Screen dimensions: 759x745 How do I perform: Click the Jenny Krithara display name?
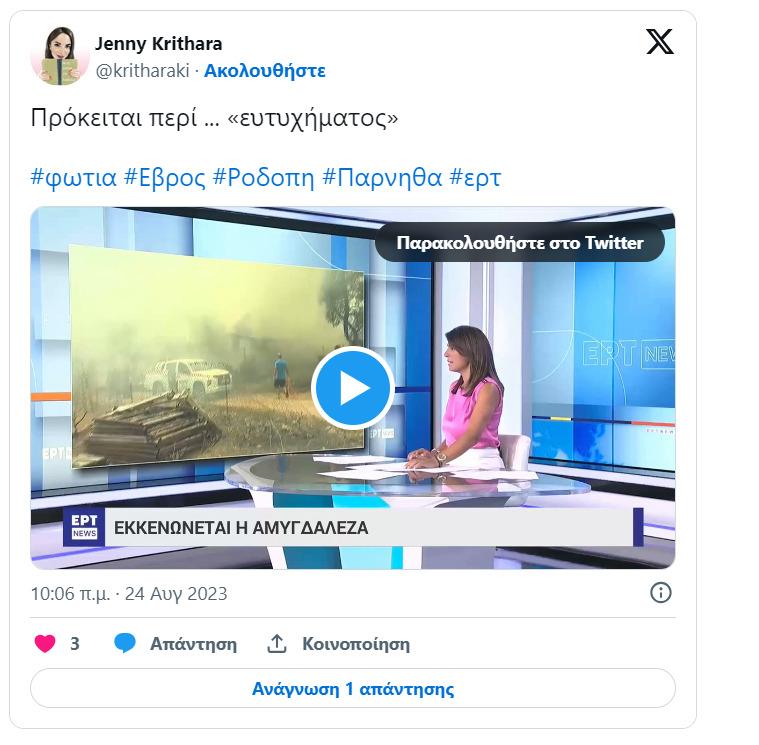pyautogui.click(x=158, y=44)
